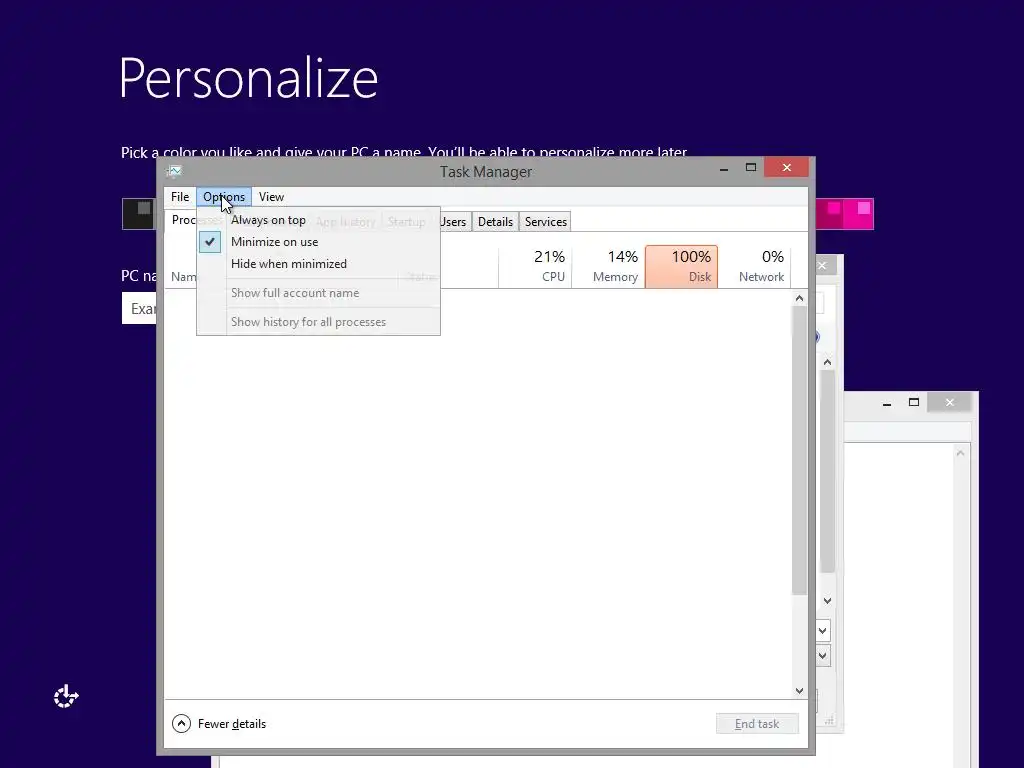Click the Task Manager vertical scrollbar thumb

[799, 450]
